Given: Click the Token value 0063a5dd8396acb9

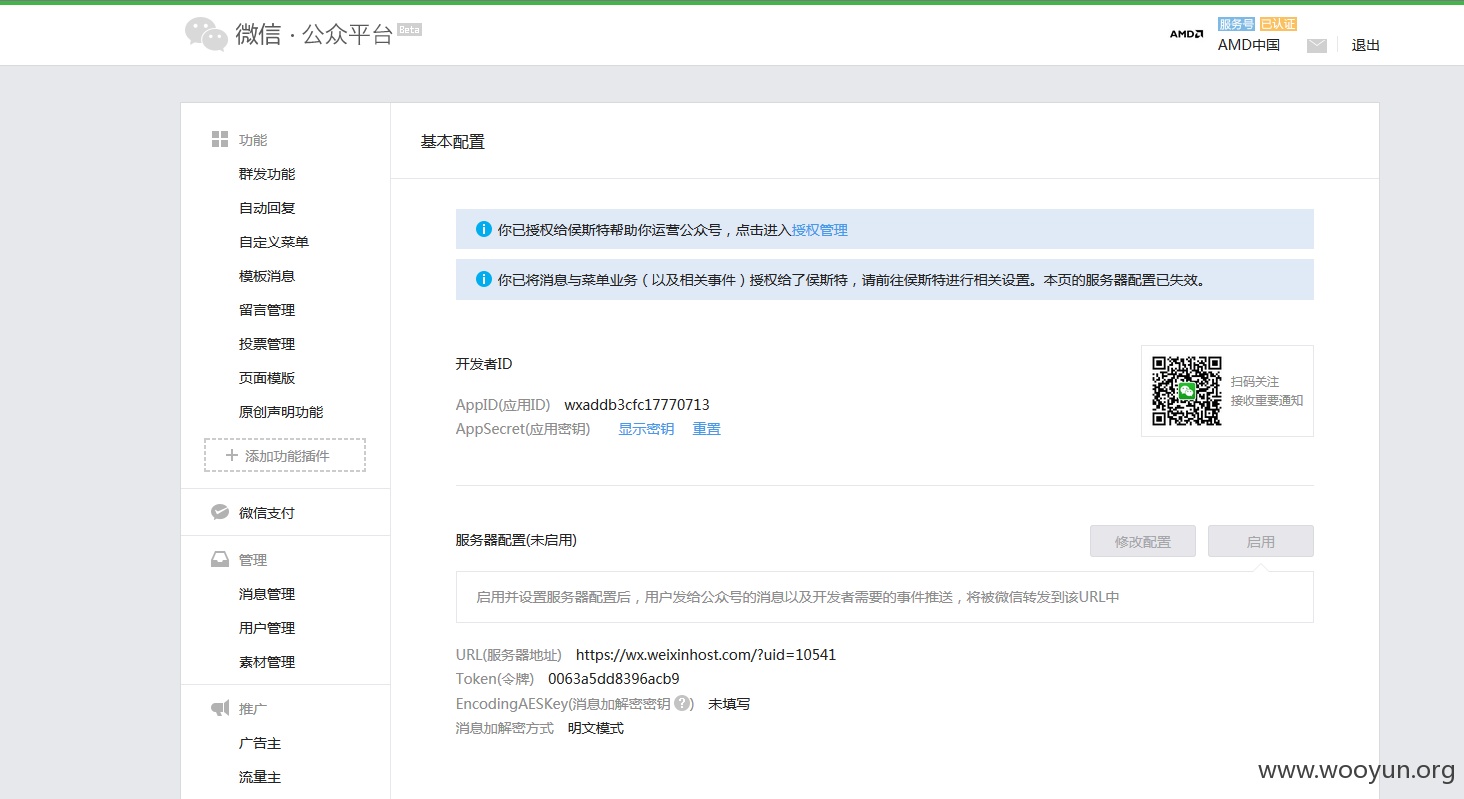Looking at the screenshot, I should pos(614,679).
